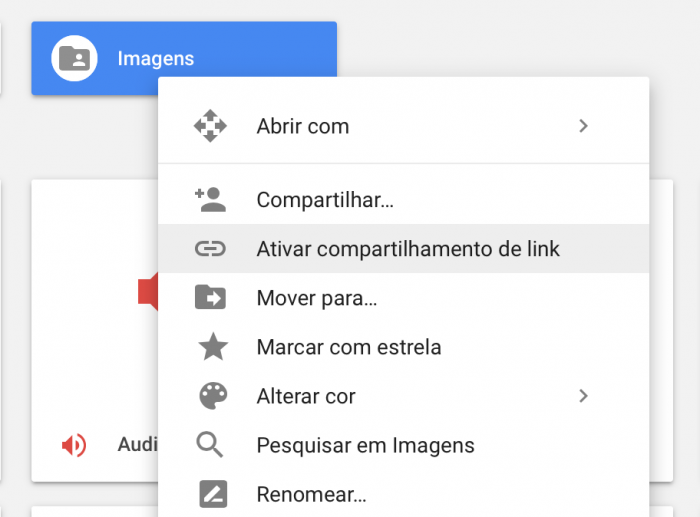The image size is (700, 517).
Task: Click the pencil Renomear icon
Action: [x=213, y=494]
